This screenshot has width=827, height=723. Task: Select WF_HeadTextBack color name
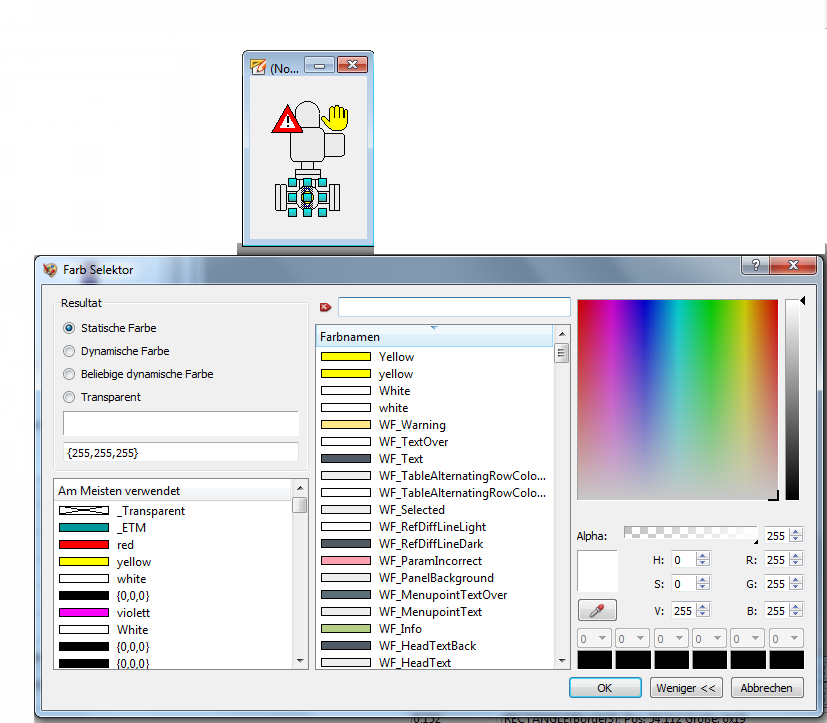pyautogui.click(x=434, y=646)
